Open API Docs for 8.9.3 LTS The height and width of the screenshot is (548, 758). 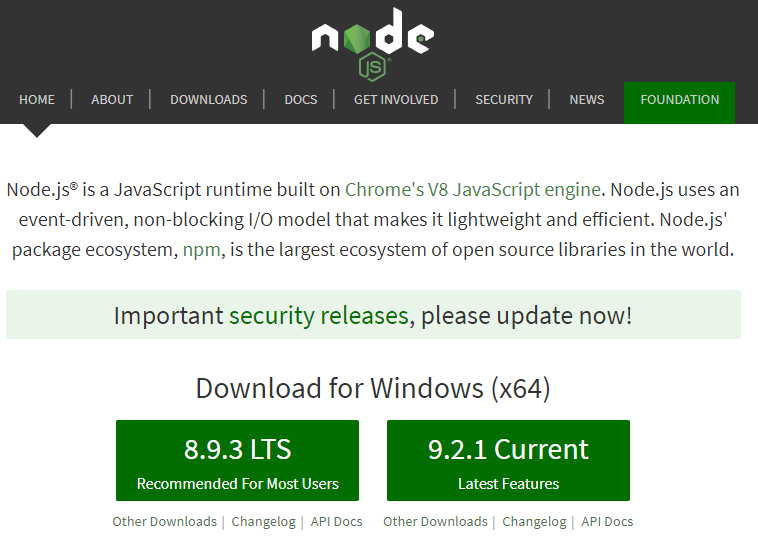point(336,521)
